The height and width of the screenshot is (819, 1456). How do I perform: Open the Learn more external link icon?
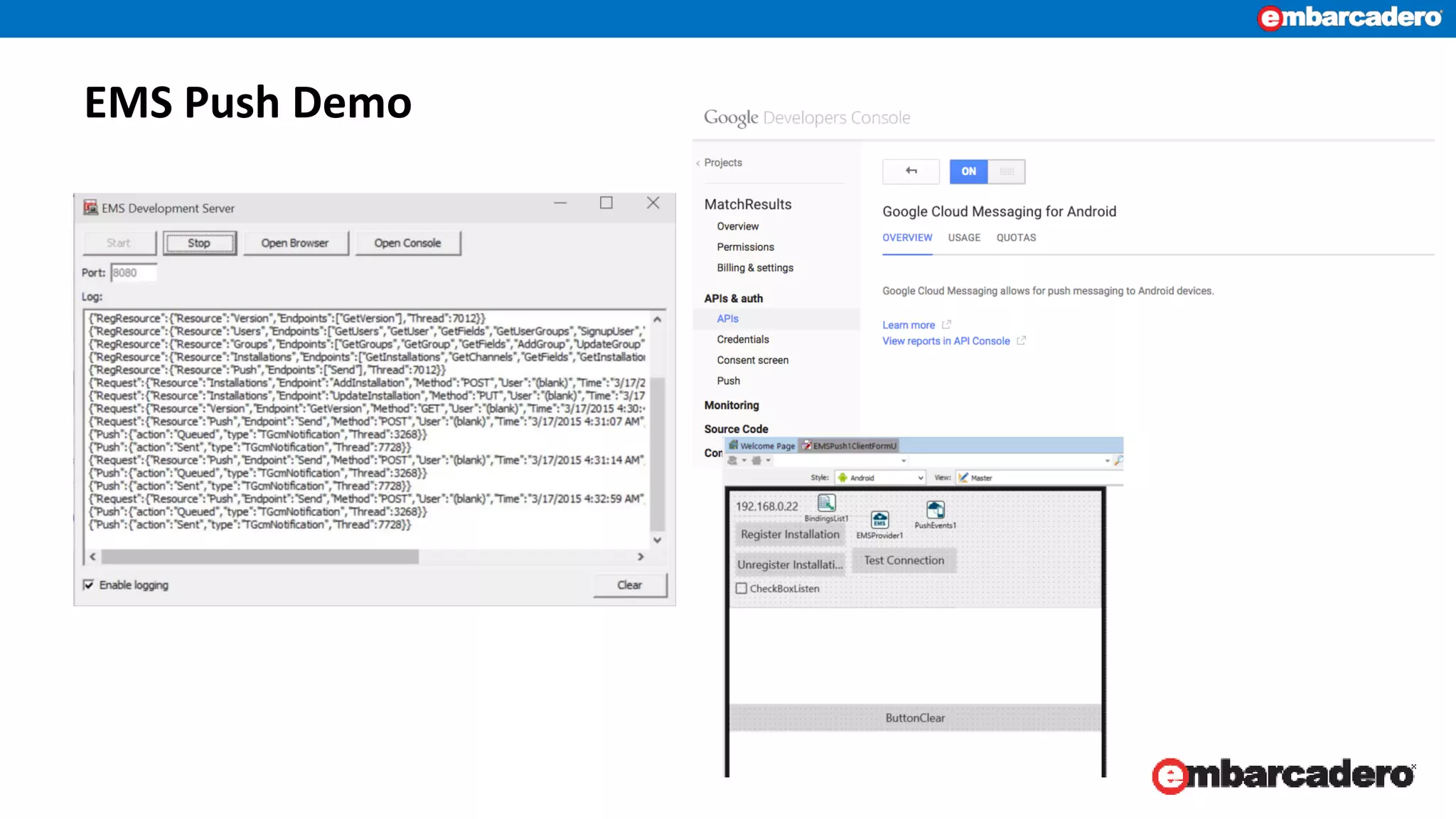(x=946, y=325)
